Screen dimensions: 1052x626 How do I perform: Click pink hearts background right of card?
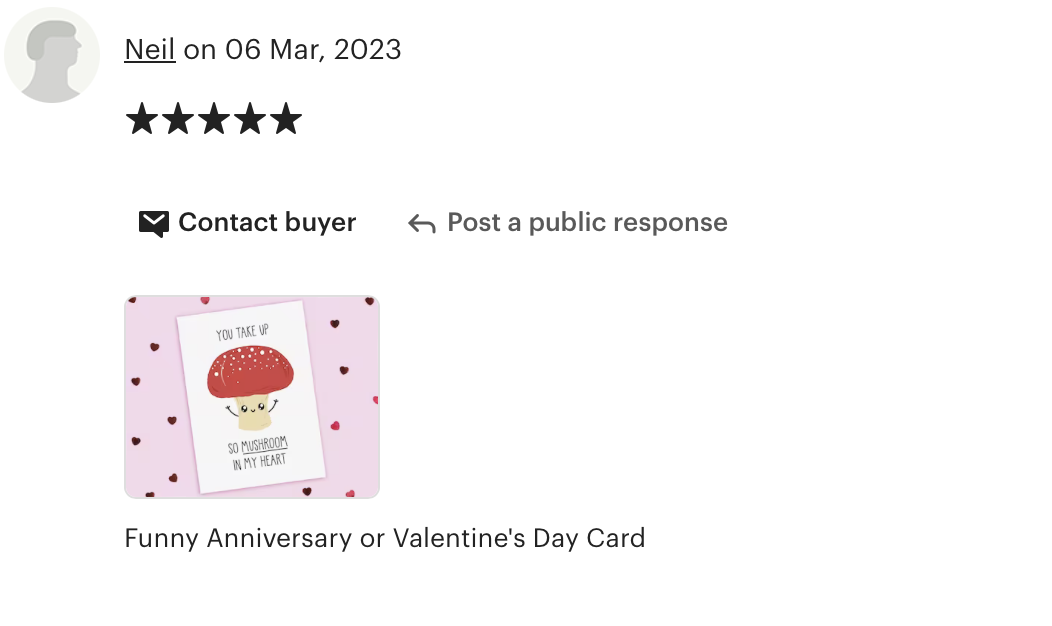click(352, 396)
